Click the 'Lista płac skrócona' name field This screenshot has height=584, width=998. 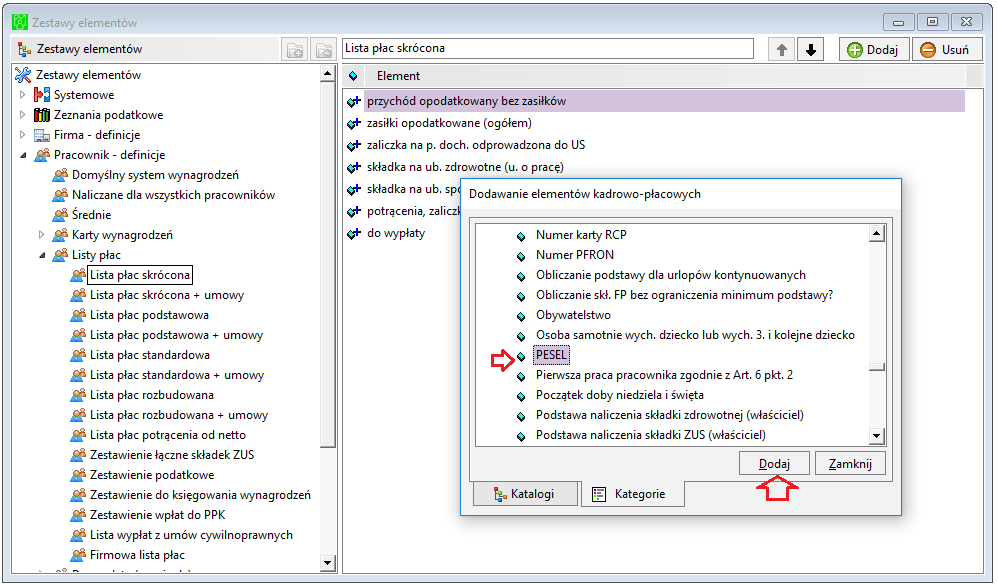[548, 48]
